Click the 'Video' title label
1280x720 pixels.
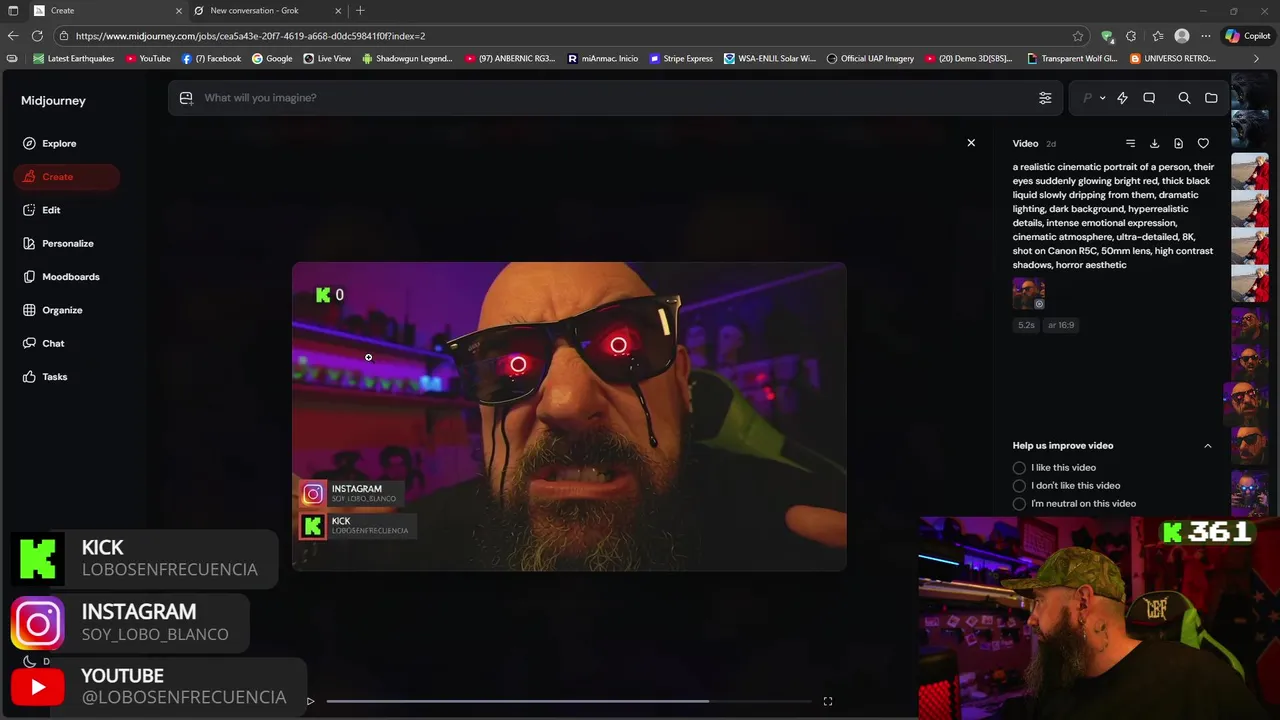tap(1025, 144)
